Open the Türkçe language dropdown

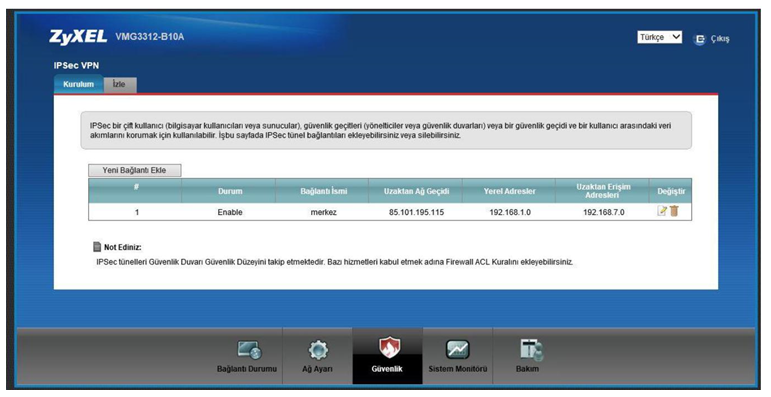(x=659, y=37)
